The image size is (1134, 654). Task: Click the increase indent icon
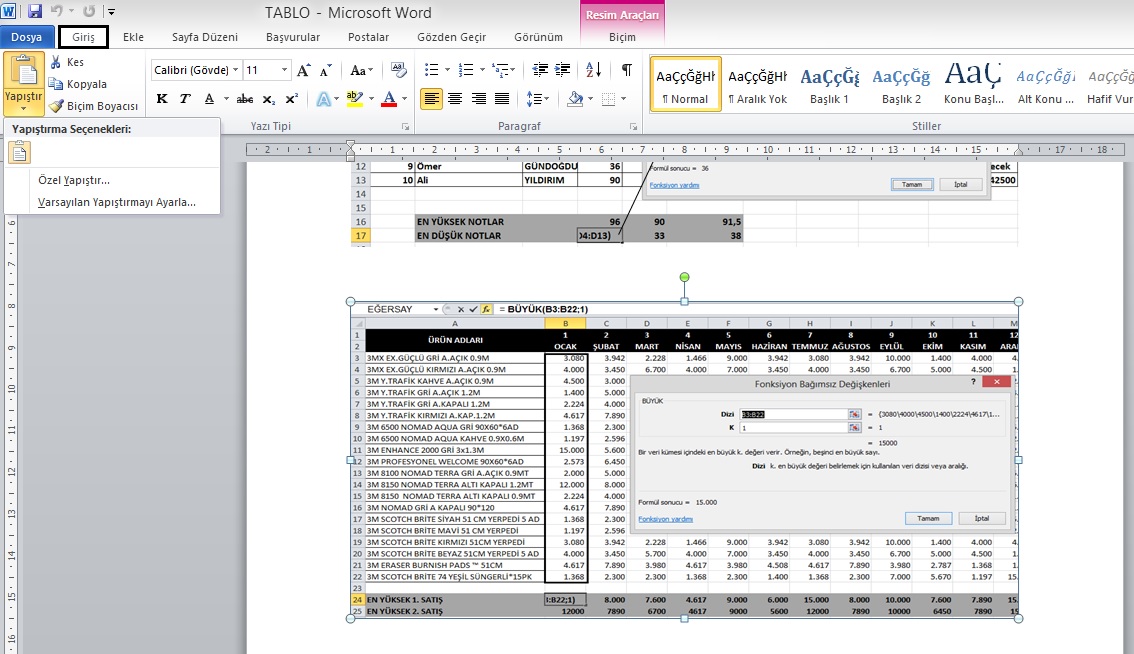click(x=563, y=69)
